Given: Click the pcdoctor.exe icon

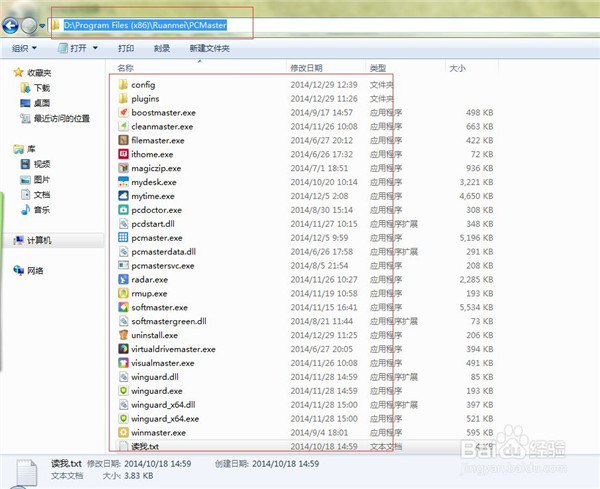Looking at the screenshot, I should pyautogui.click(x=123, y=210).
